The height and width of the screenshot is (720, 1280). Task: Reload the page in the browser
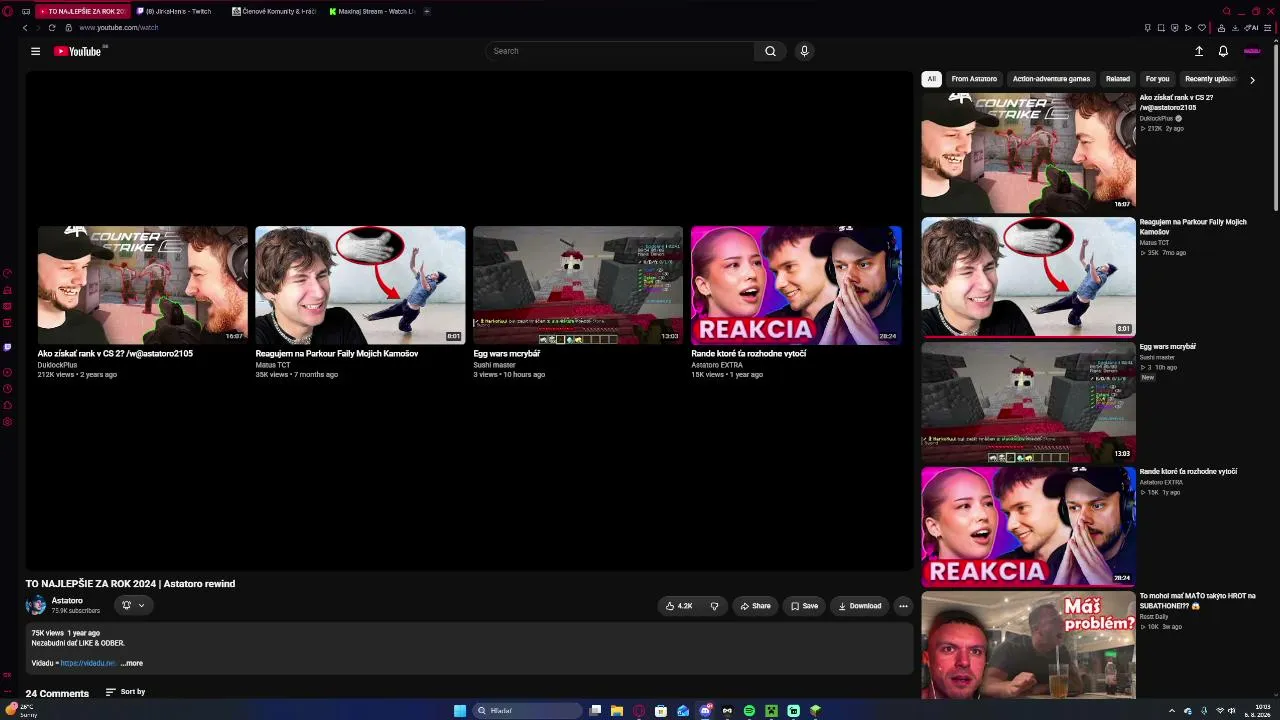tap(54, 28)
